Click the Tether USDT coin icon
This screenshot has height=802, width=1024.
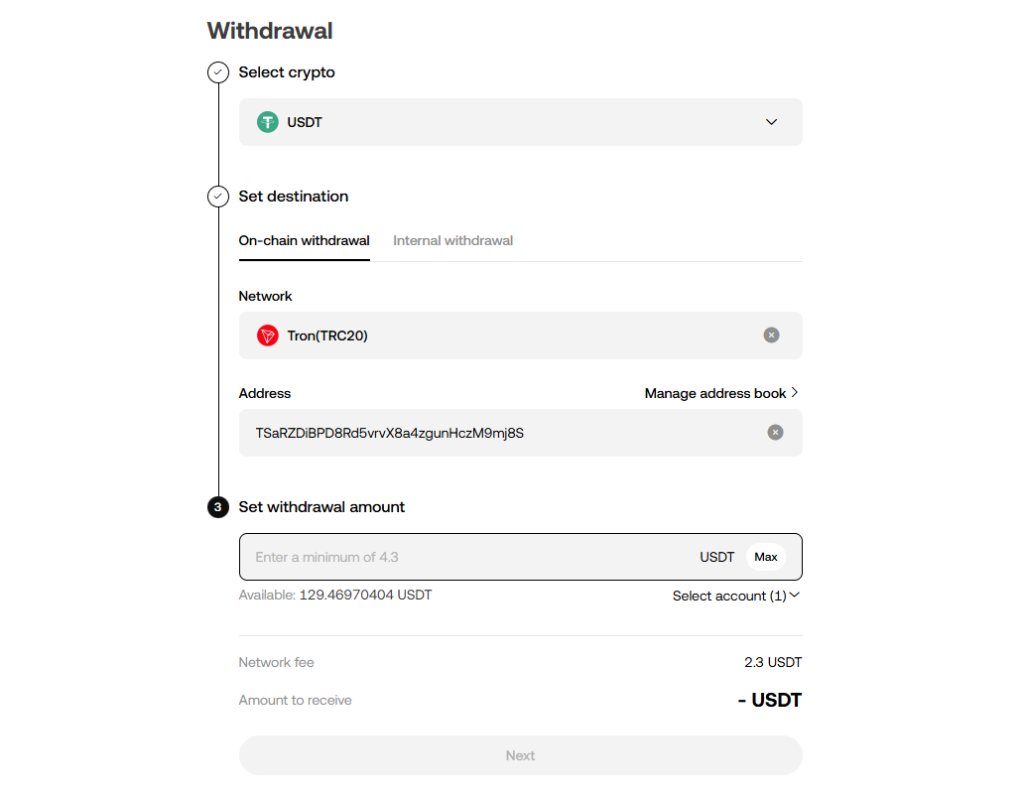point(267,122)
